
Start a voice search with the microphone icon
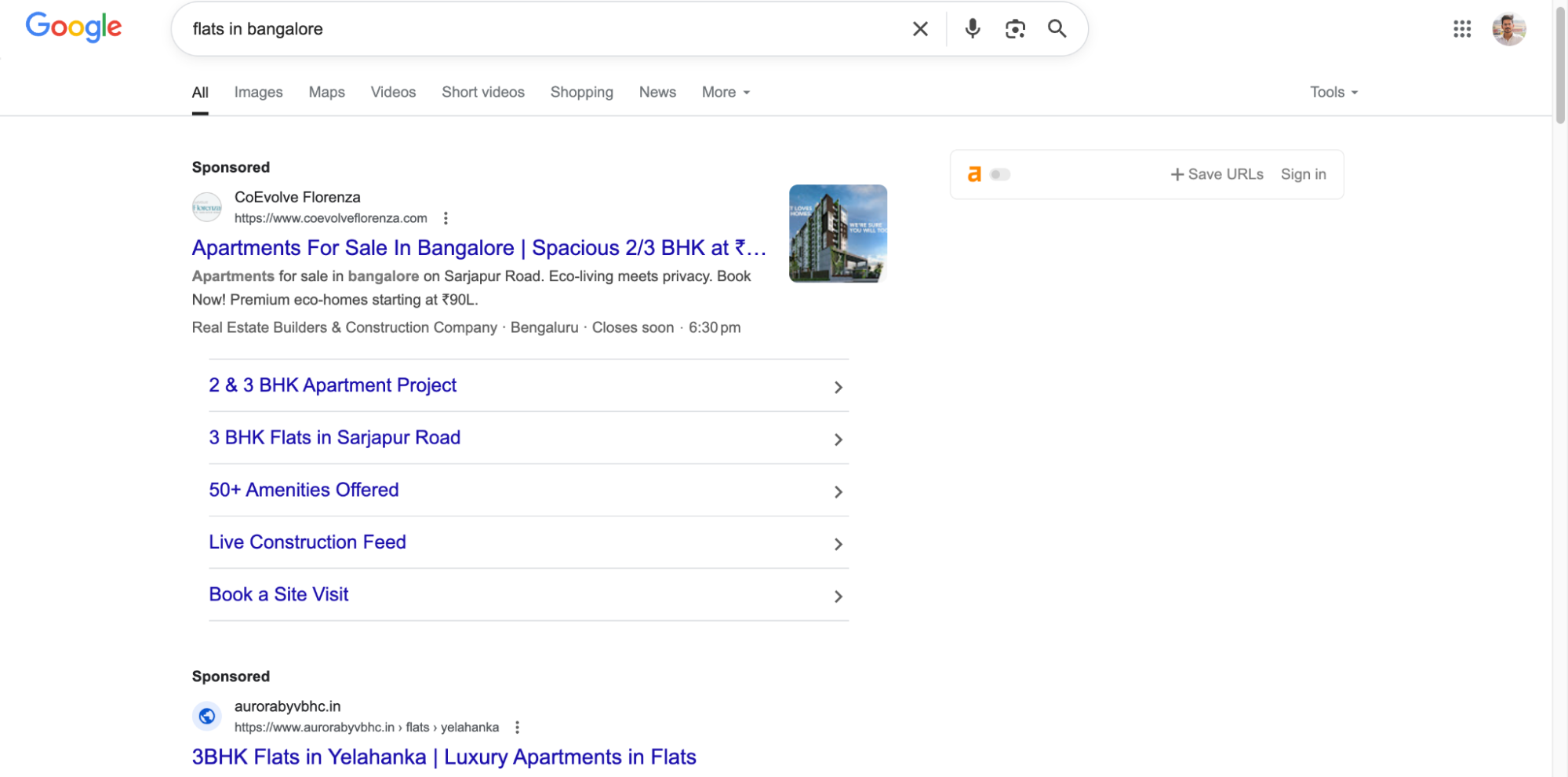(972, 28)
